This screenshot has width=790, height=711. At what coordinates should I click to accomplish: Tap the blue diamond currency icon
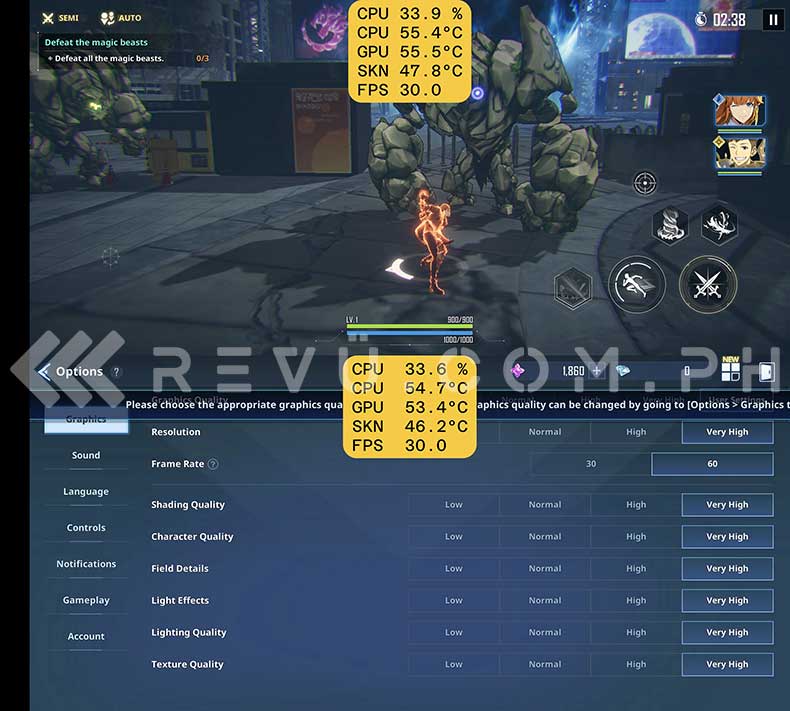[x=623, y=371]
